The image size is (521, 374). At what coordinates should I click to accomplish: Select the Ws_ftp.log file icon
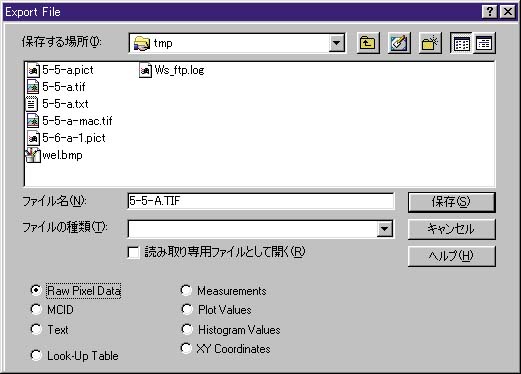coord(145,70)
